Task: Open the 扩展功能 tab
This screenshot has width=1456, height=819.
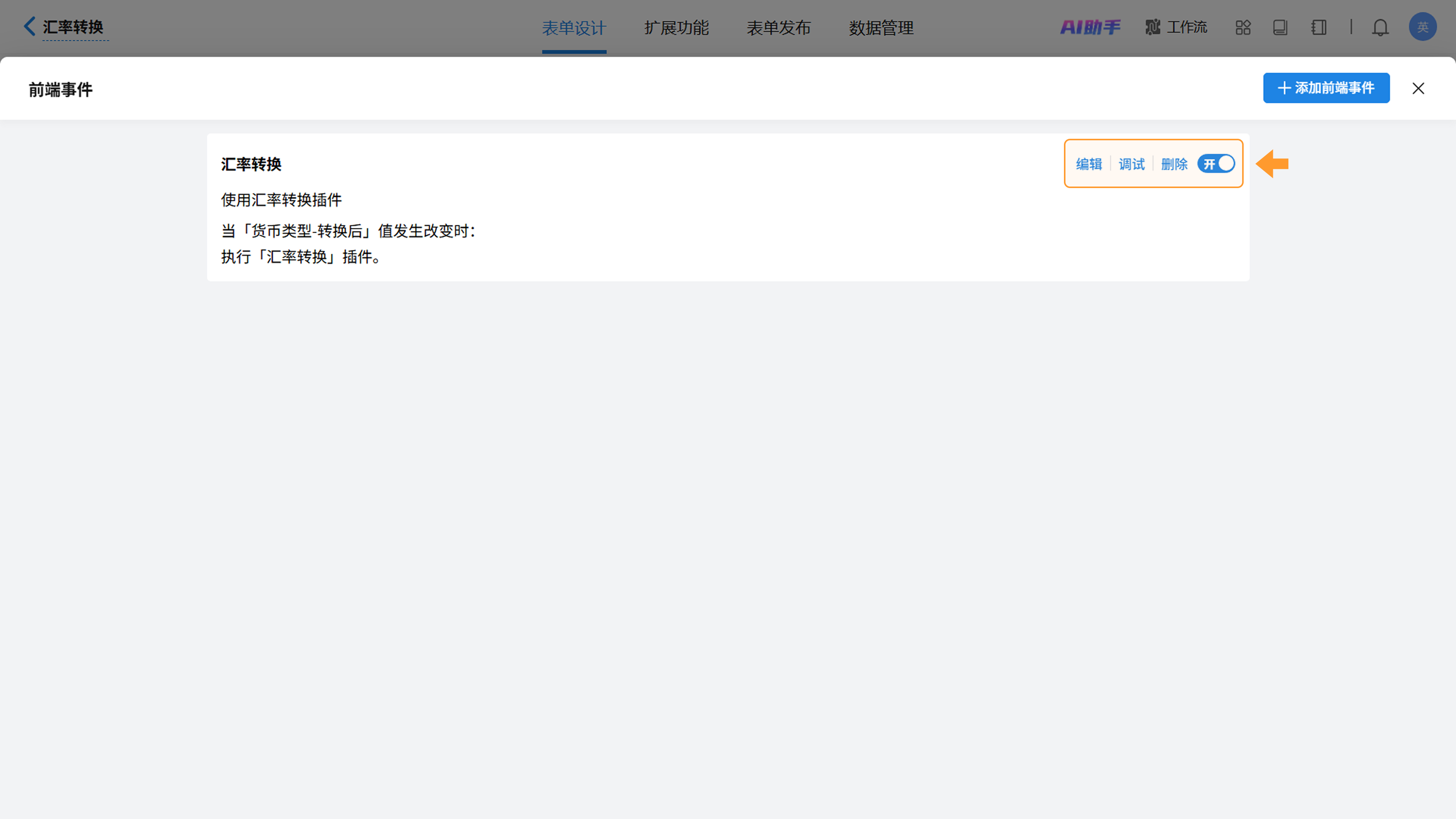Action: pyautogui.click(x=676, y=28)
